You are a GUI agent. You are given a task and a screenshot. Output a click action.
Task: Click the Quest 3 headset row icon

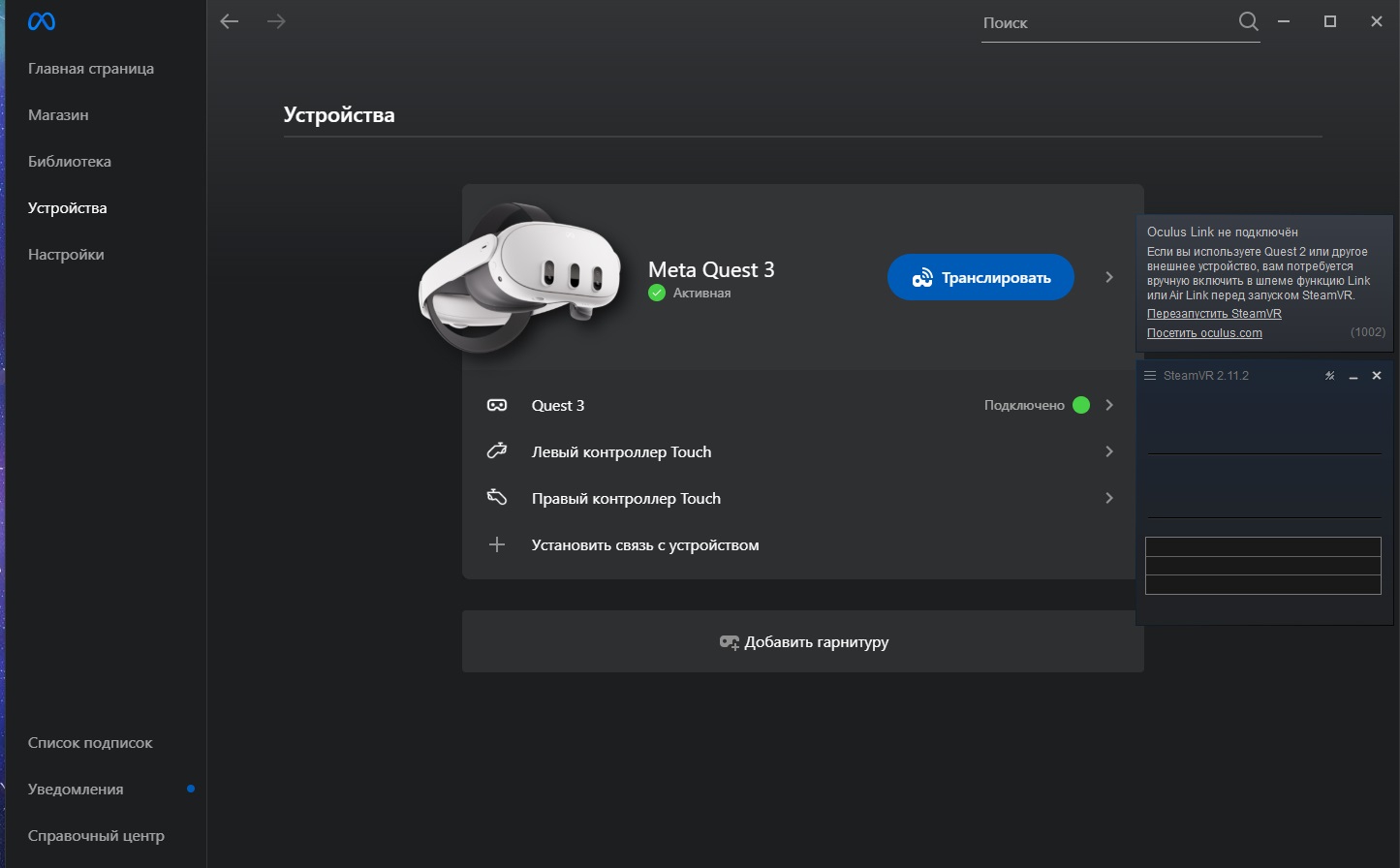tap(497, 405)
